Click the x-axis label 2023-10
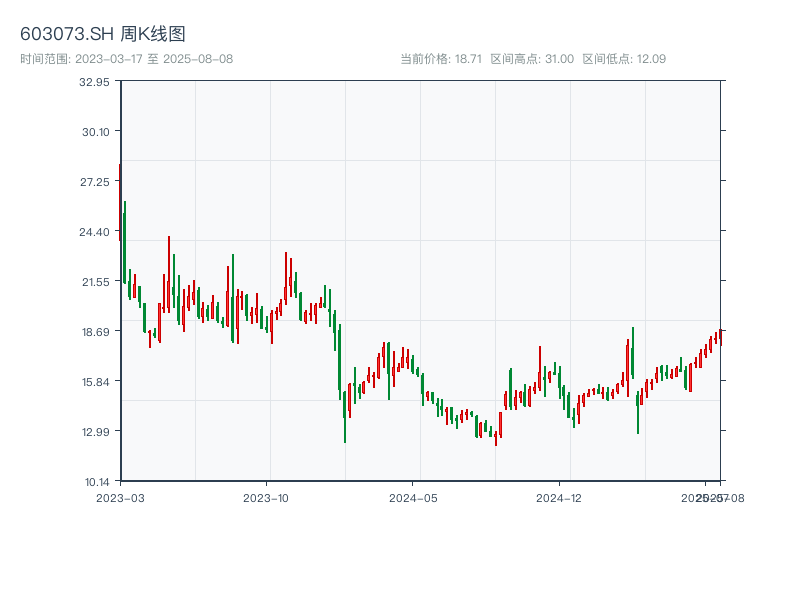Image resolution: width=800 pixels, height=600 pixels. 266,498
